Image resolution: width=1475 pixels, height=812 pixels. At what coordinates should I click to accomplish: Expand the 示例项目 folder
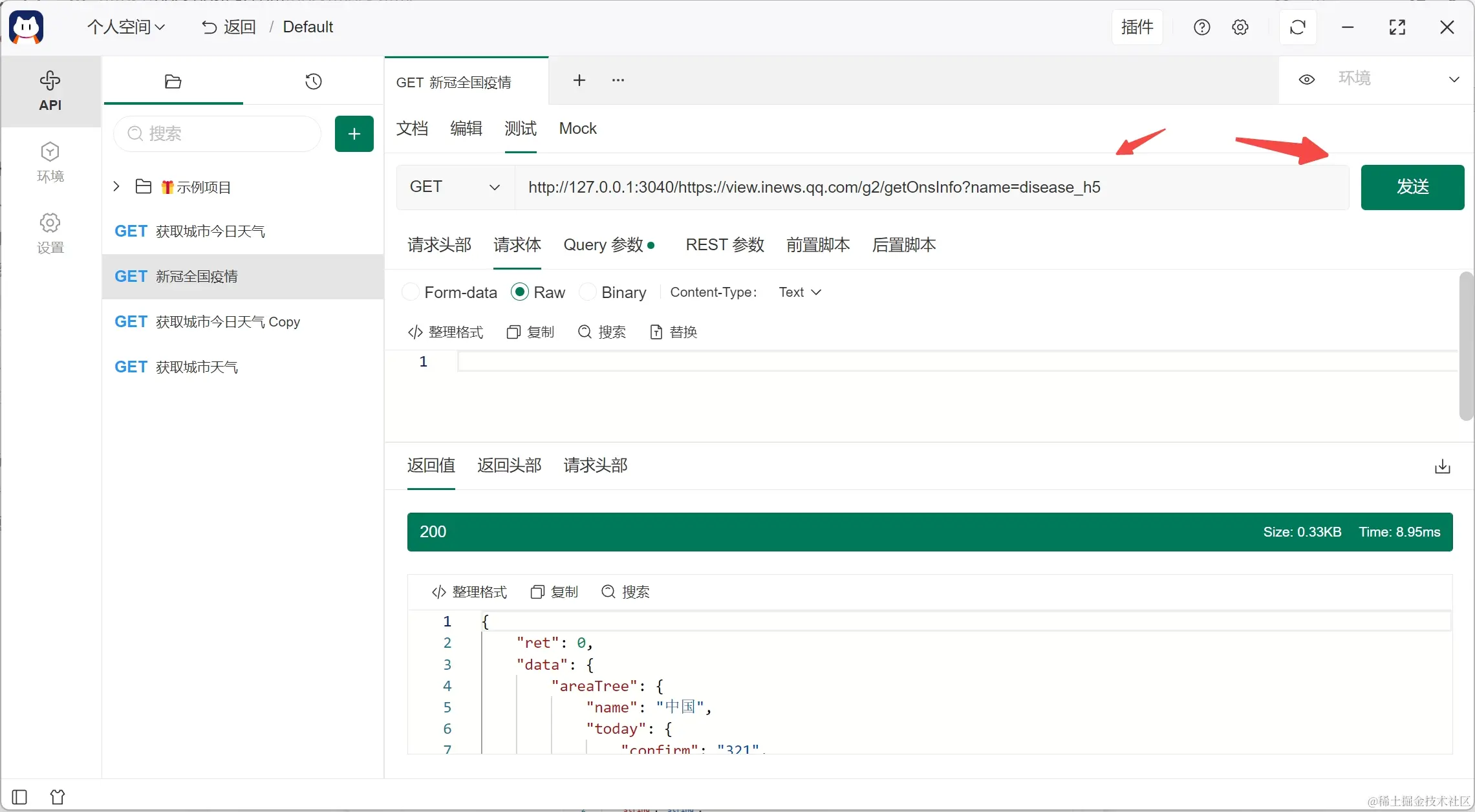tap(116, 187)
